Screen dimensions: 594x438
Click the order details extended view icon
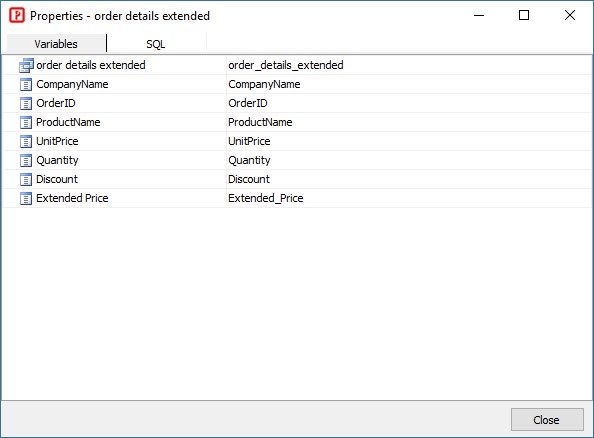26,65
